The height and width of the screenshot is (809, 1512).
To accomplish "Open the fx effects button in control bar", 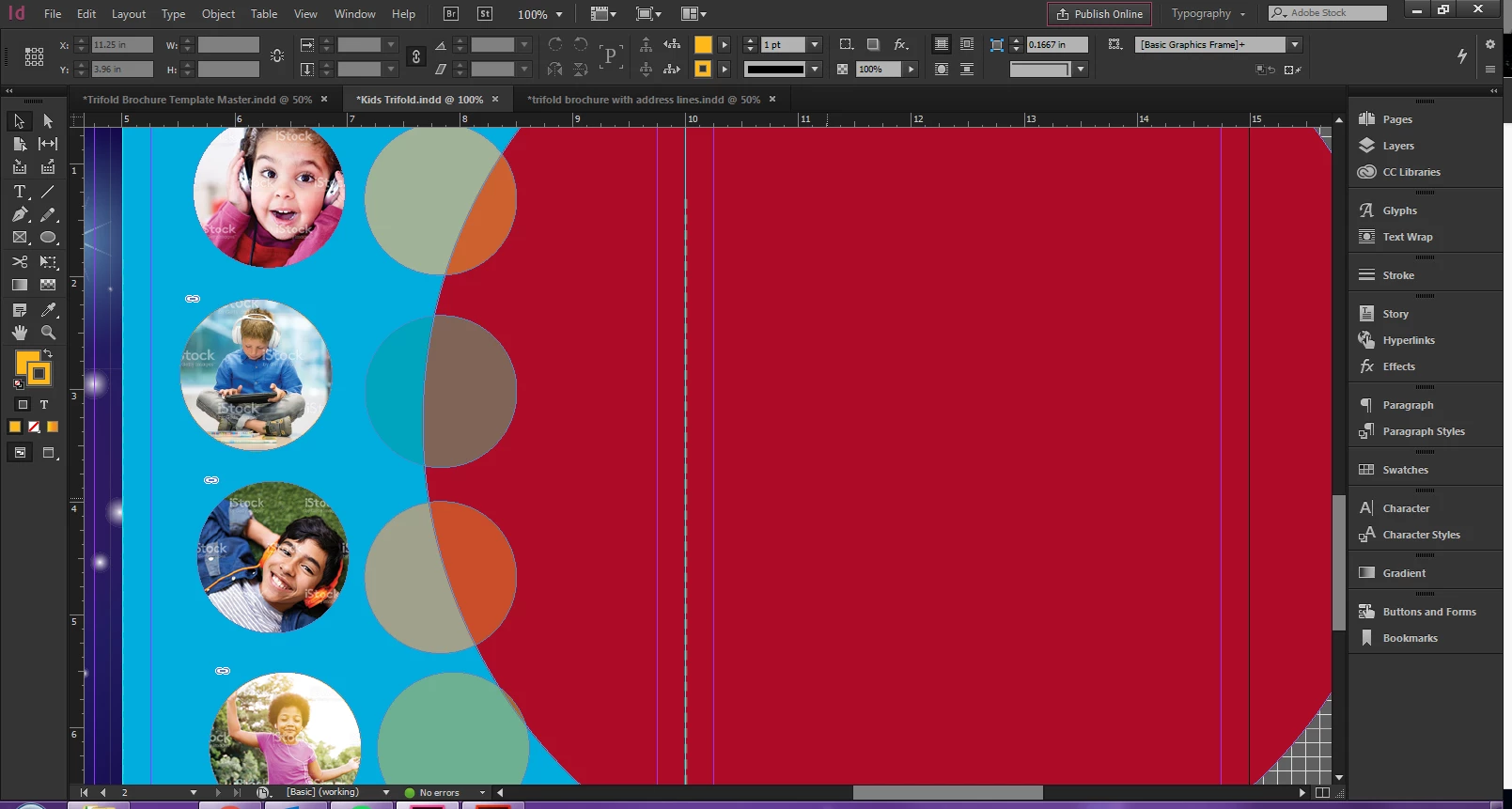I will 901,44.
